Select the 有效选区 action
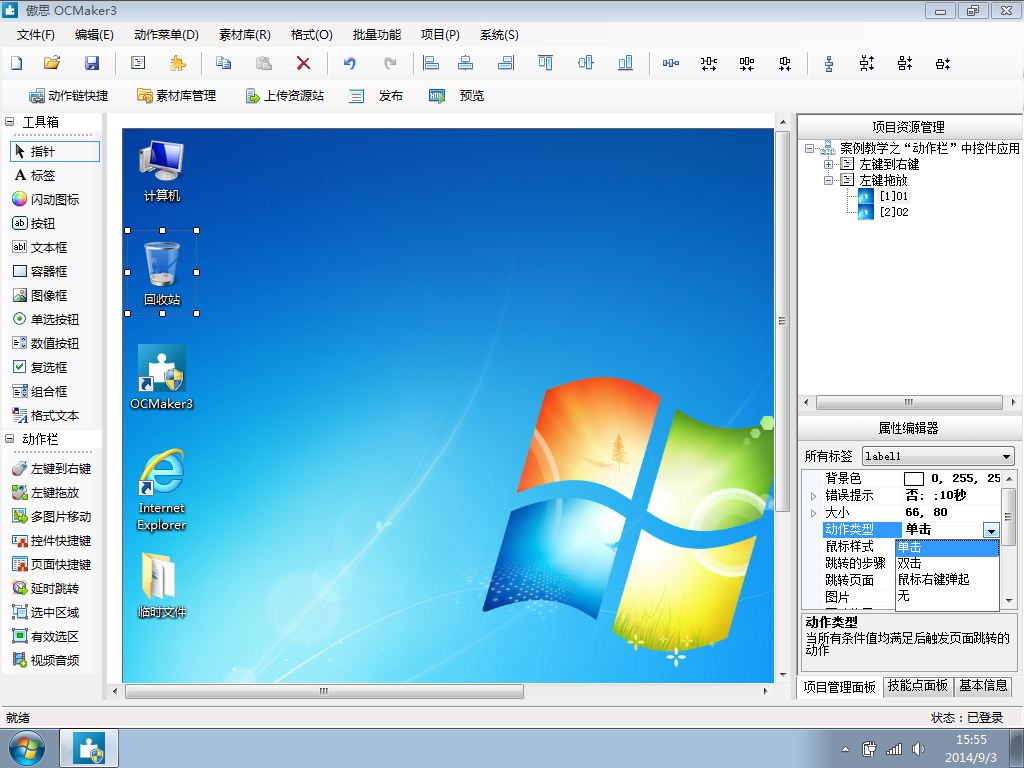Image resolution: width=1024 pixels, height=768 pixels. coord(46,636)
